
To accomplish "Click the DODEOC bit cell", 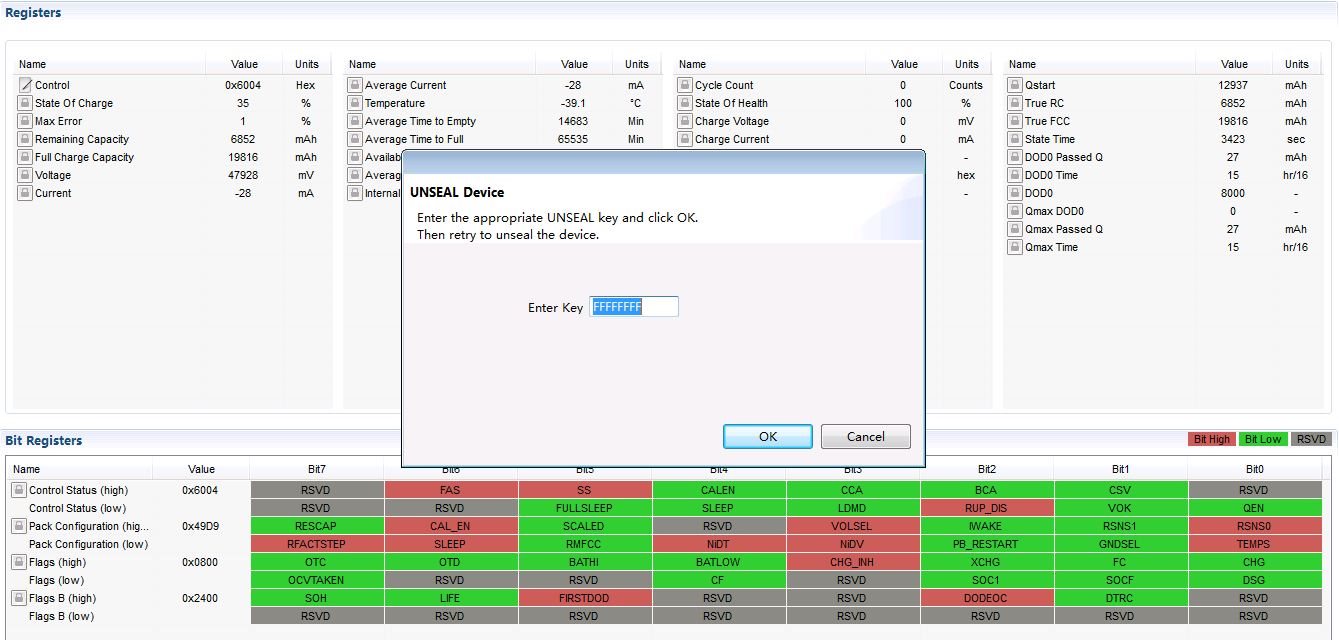I will (x=986, y=598).
